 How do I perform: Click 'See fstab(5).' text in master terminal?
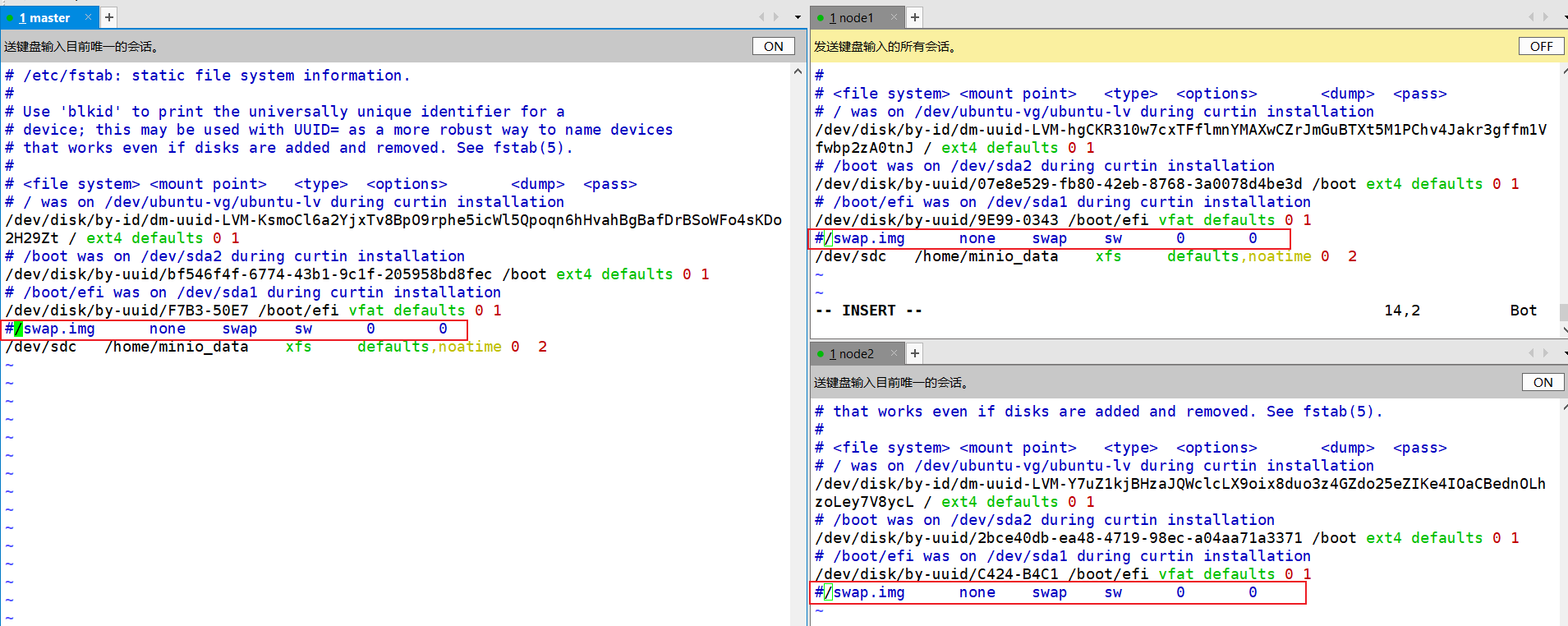click(515, 148)
